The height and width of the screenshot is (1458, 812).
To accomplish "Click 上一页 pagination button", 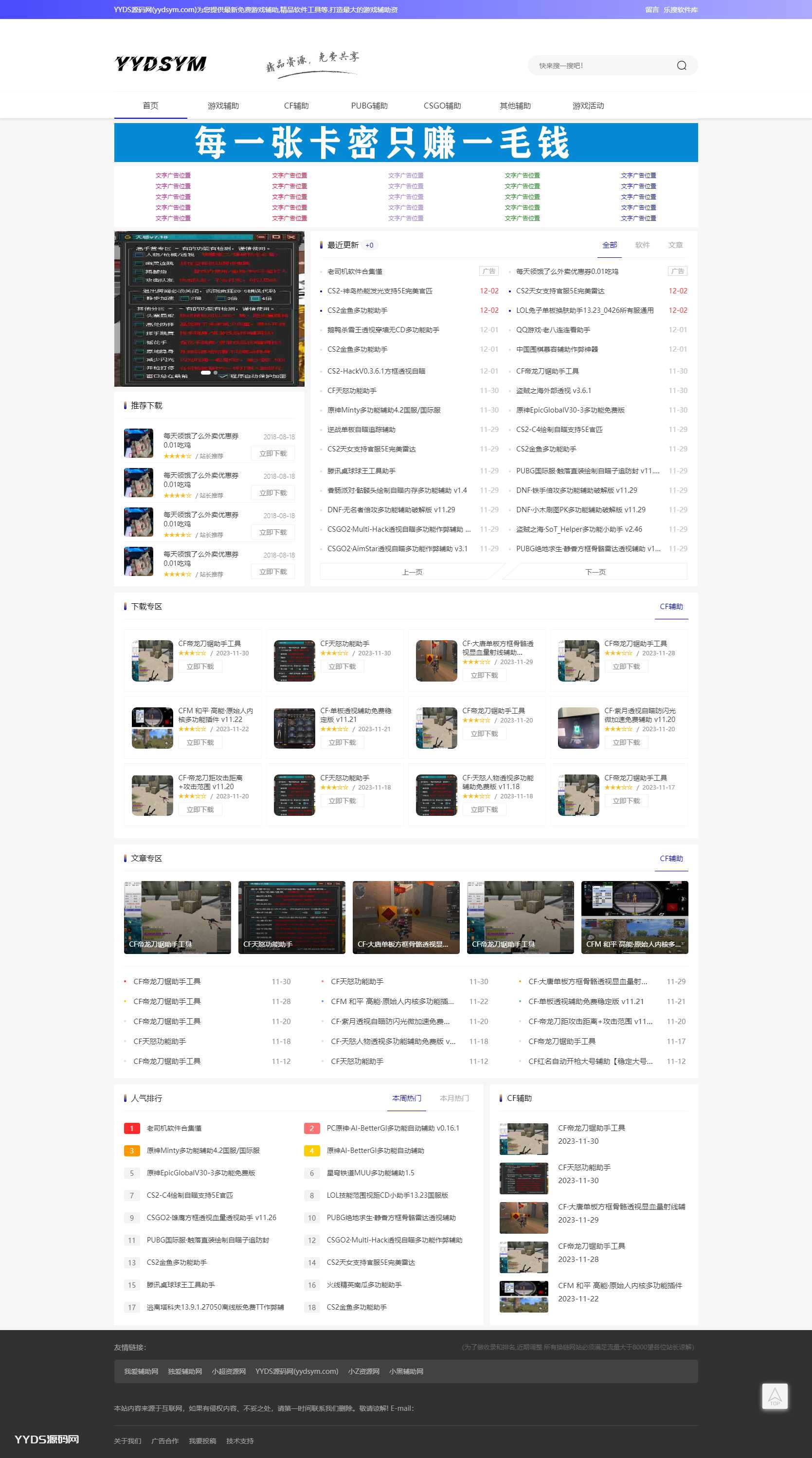I will click(x=412, y=572).
